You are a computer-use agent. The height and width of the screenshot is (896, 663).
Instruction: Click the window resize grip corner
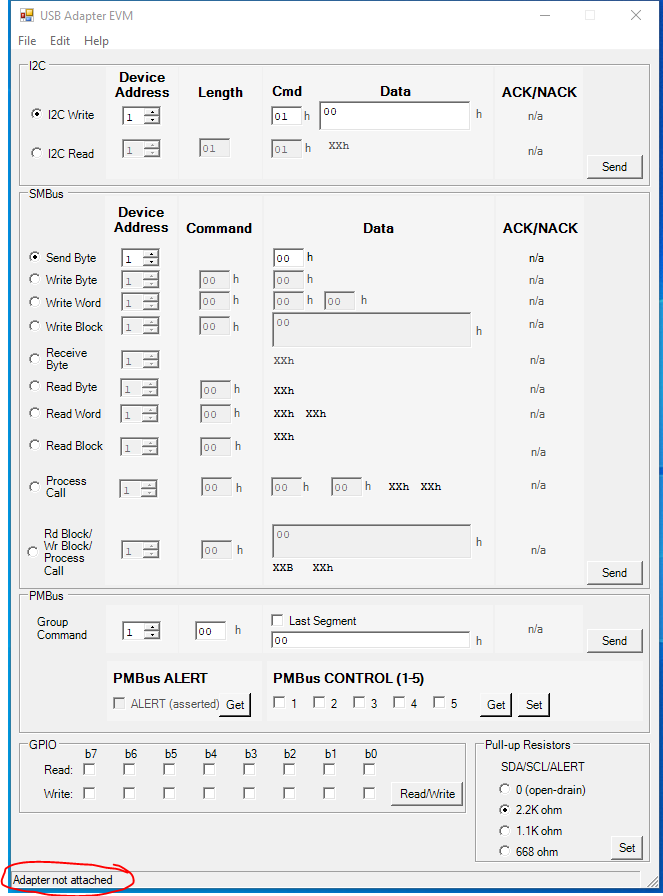click(651, 880)
